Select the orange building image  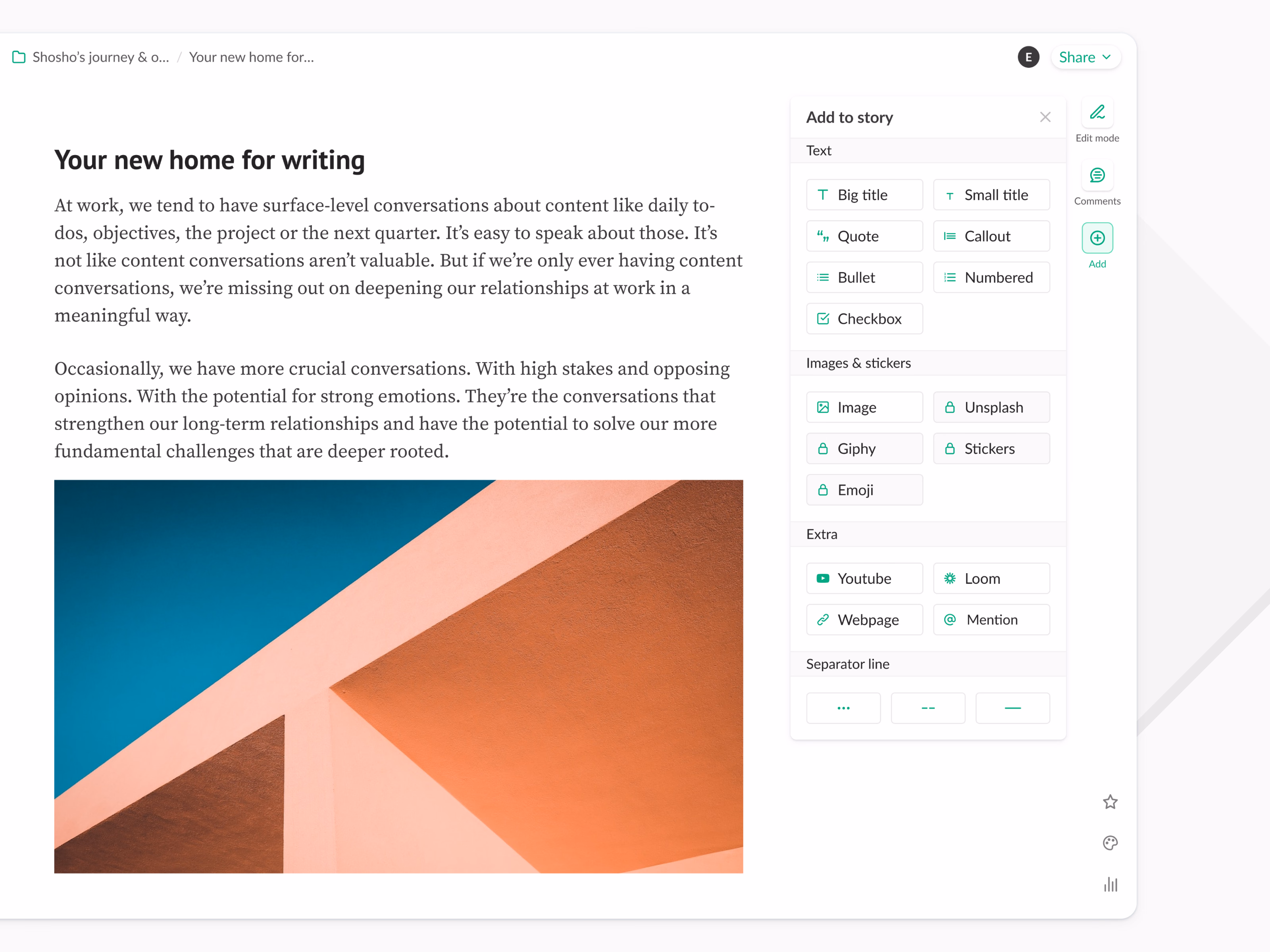click(x=398, y=677)
